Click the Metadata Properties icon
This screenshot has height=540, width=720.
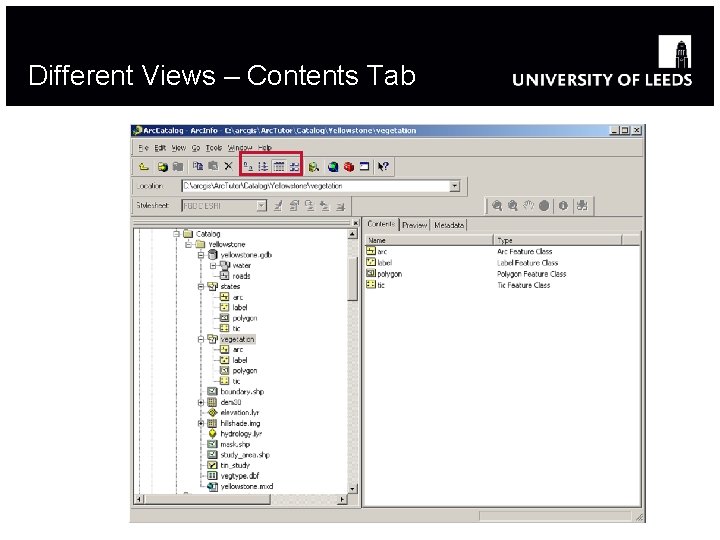(x=294, y=206)
